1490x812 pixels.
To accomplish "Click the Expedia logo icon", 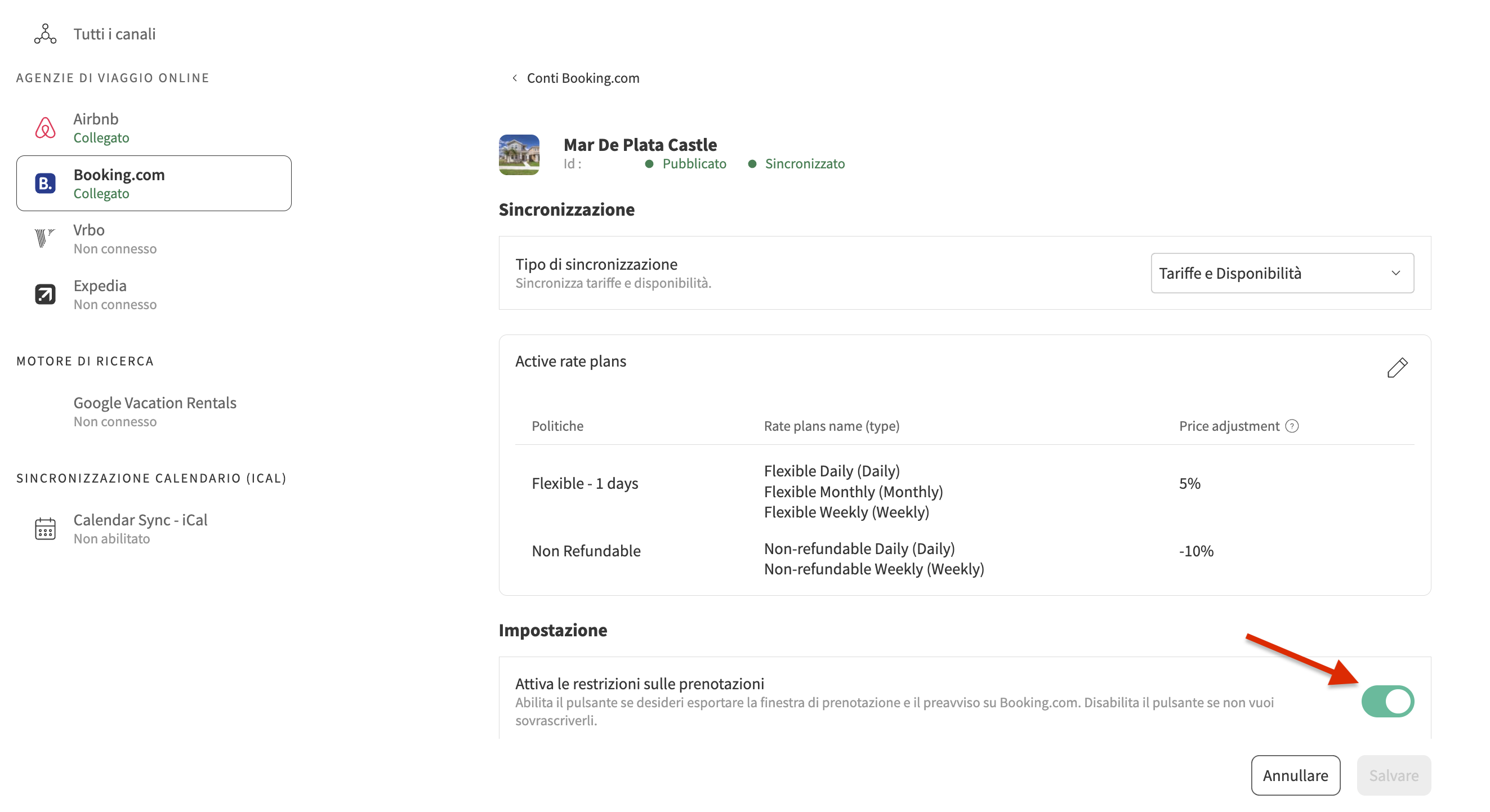I will (x=45, y=295).
